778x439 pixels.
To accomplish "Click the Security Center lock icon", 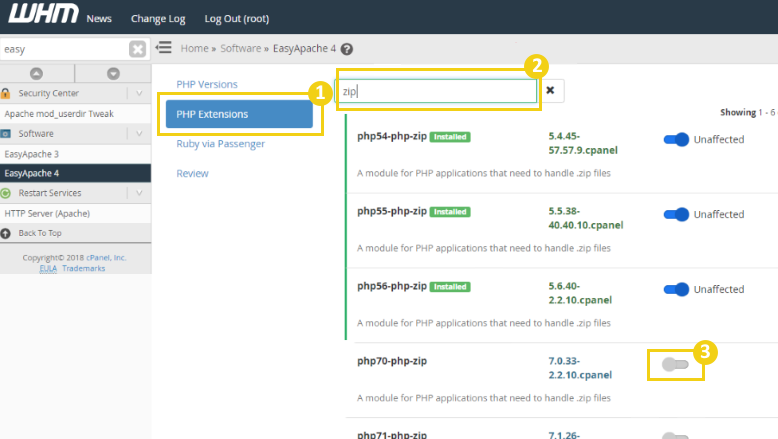I will click(x=5, y=93).
